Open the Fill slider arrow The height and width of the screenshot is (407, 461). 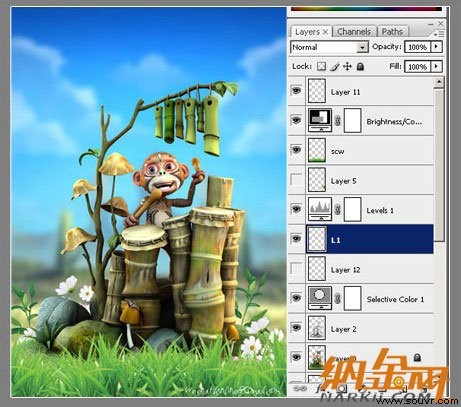pyautogui.click(x=437, y=66)
